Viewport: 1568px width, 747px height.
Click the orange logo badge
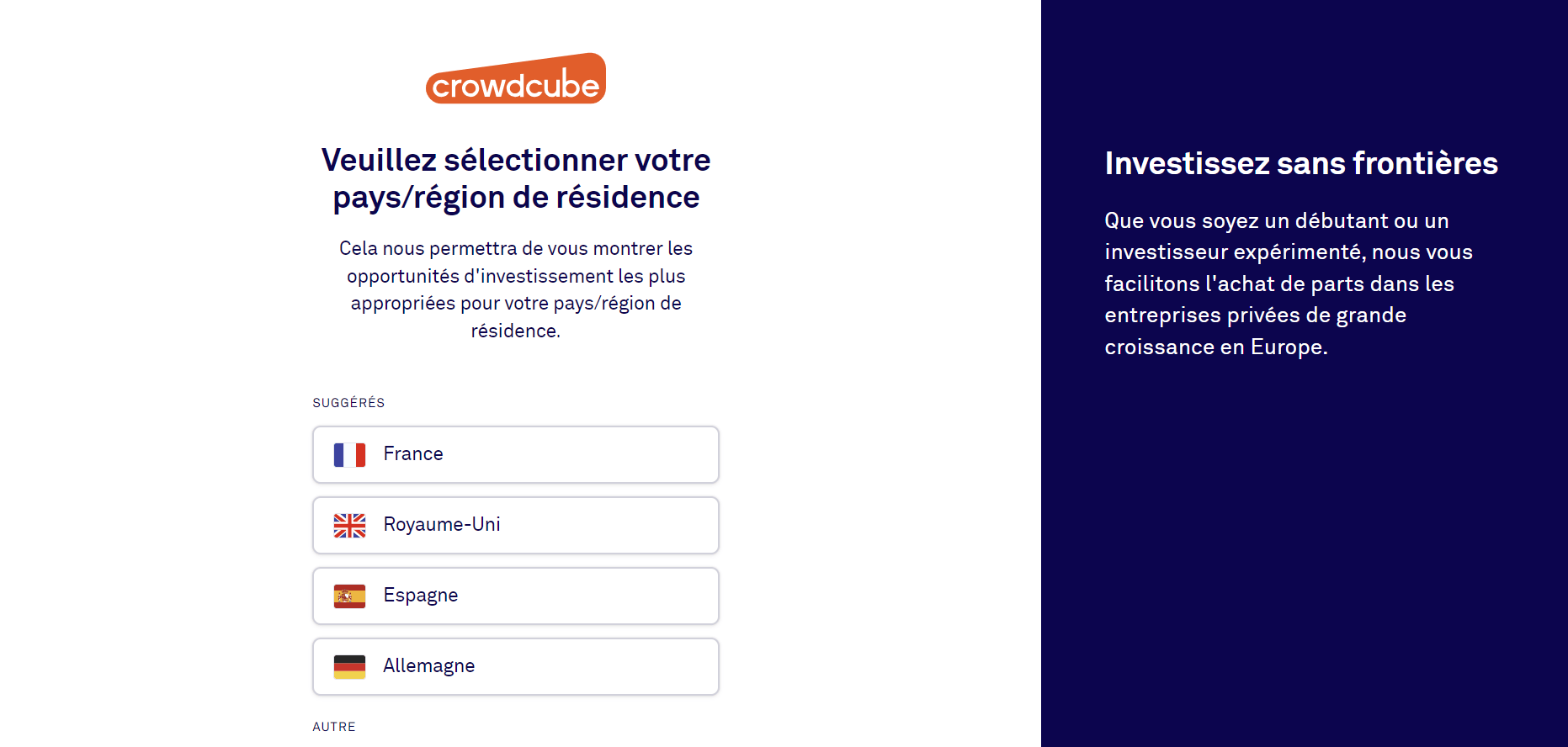516,78
